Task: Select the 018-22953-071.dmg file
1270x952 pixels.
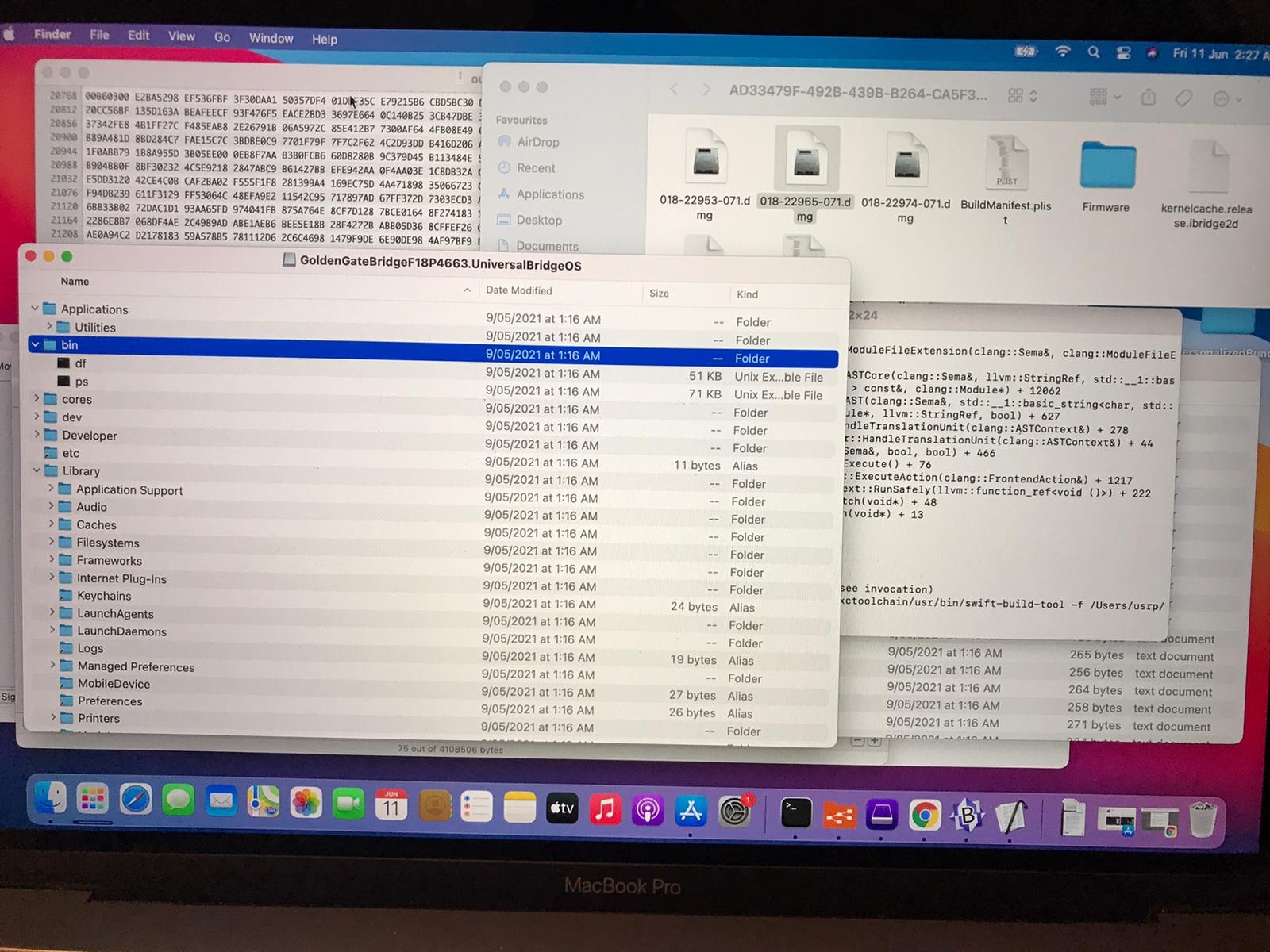Action: [x=705, y=175]
